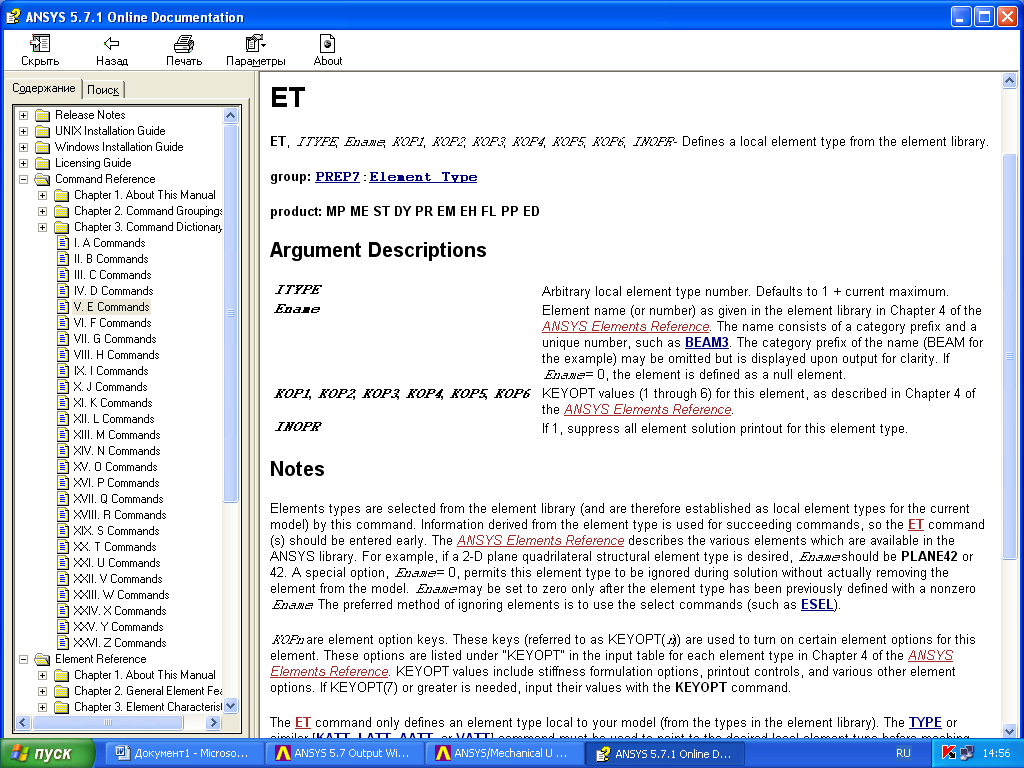The image size is (1024, 768).
Task: Click the Windows Installation Guide folder icon
Action: [42, 147]
